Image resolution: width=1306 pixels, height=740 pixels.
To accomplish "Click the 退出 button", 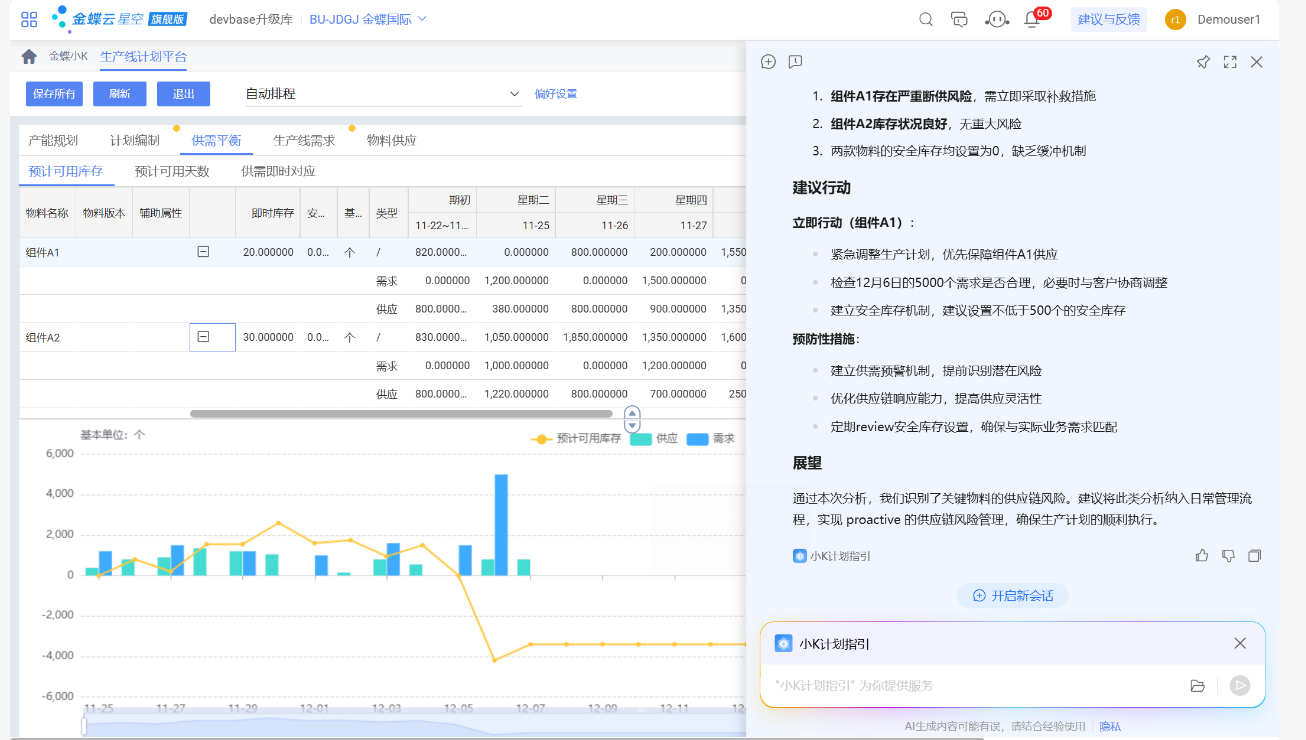I will [184, 94].
